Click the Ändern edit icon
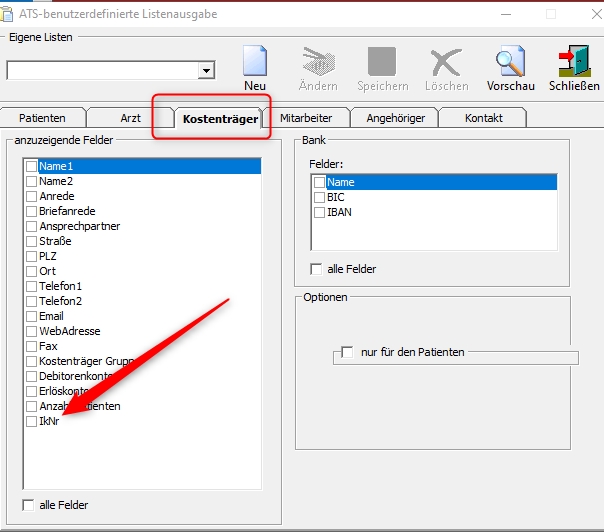This screenshot has width=604, height=532. [x=317, y=62]
